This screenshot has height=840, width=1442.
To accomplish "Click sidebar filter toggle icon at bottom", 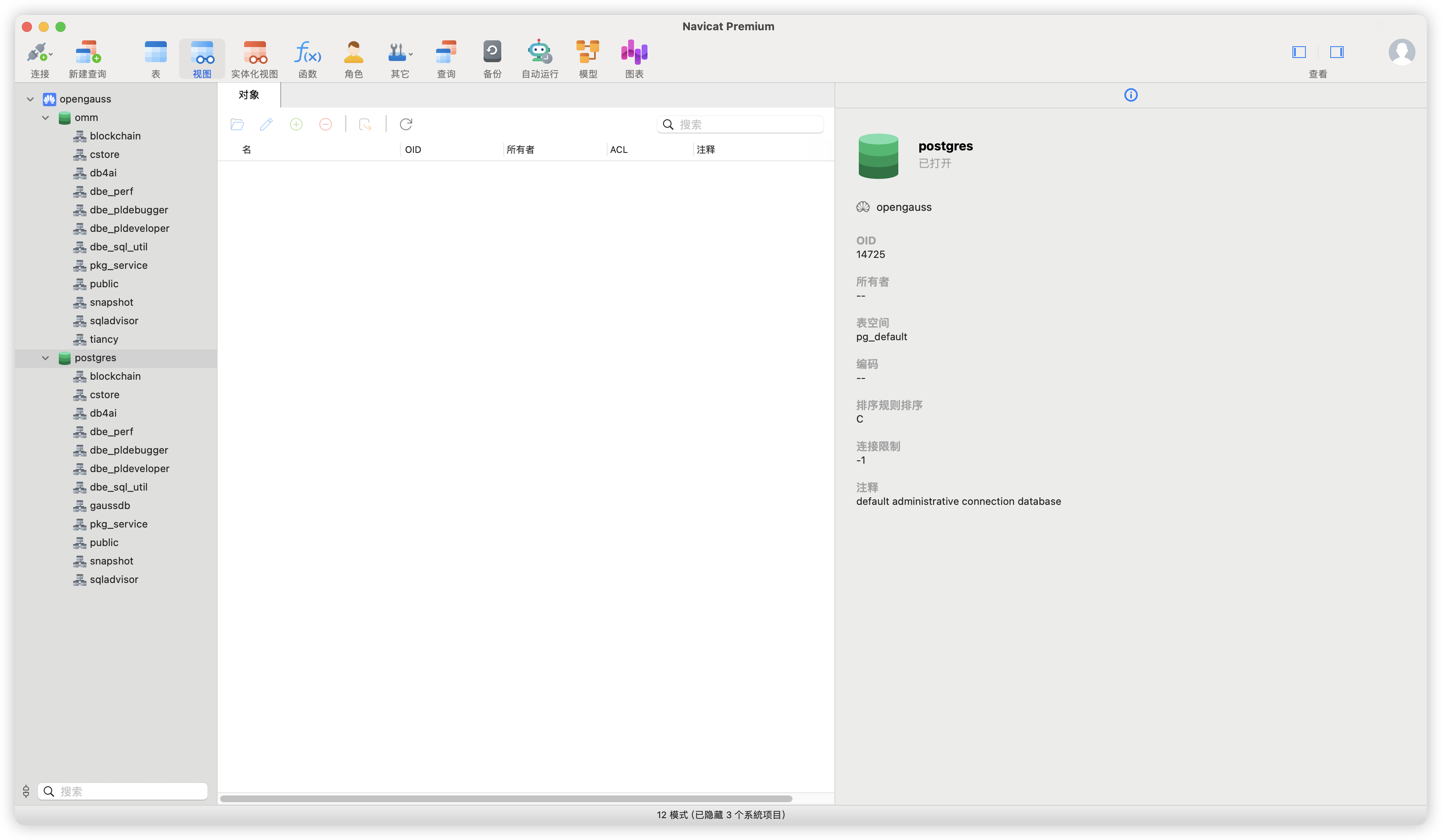I will pyautogui.click(x=26, y=791).
